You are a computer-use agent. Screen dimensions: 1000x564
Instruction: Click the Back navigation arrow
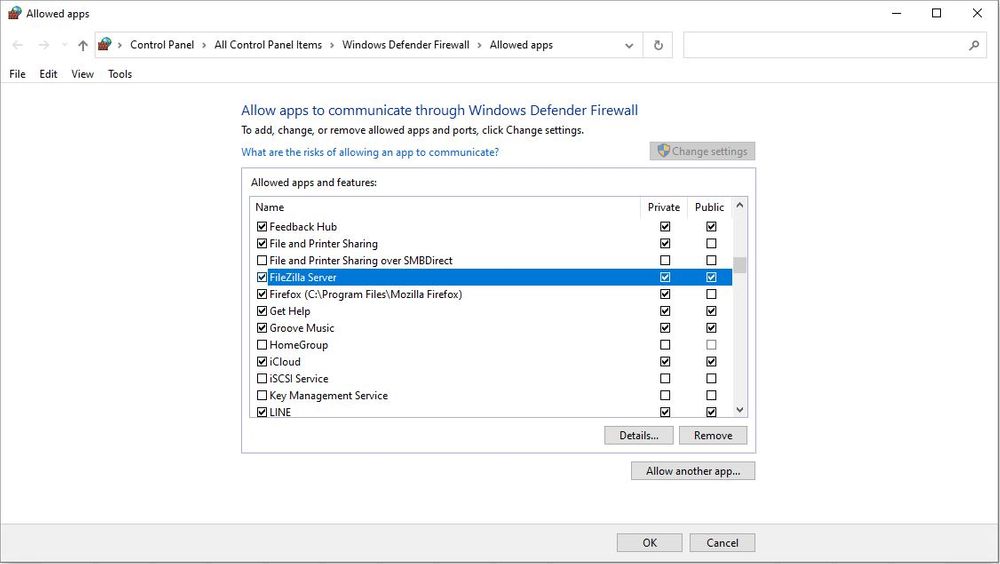pos(17,45)
